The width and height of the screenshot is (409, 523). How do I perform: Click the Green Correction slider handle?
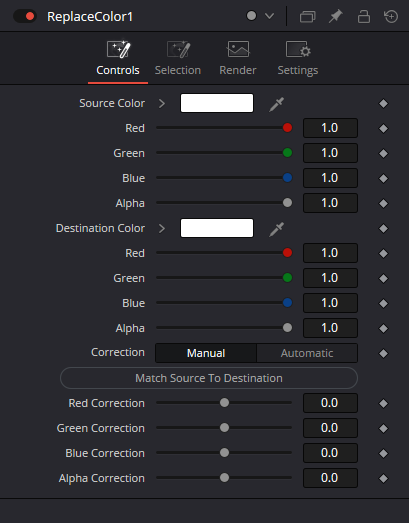[225, 428]
